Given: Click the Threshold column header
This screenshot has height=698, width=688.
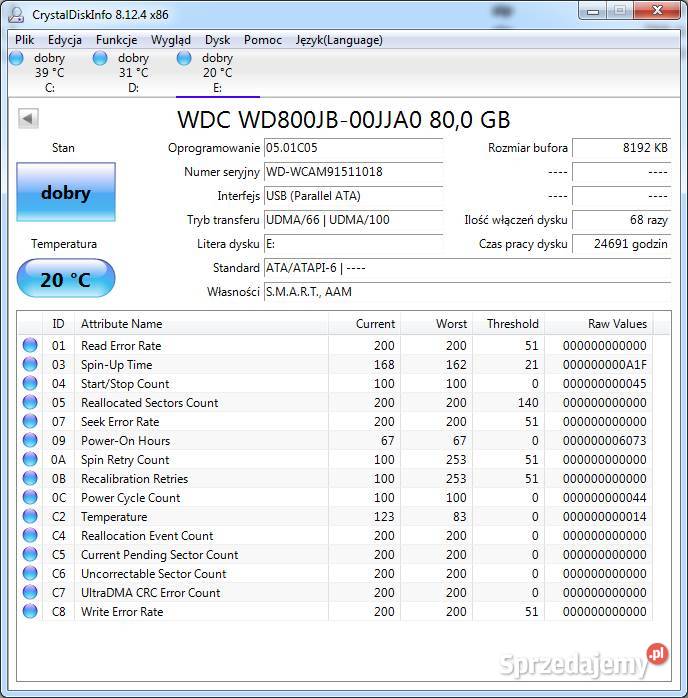Looking at the screenshot, I should pyautogui.click(x=509, y=324).
